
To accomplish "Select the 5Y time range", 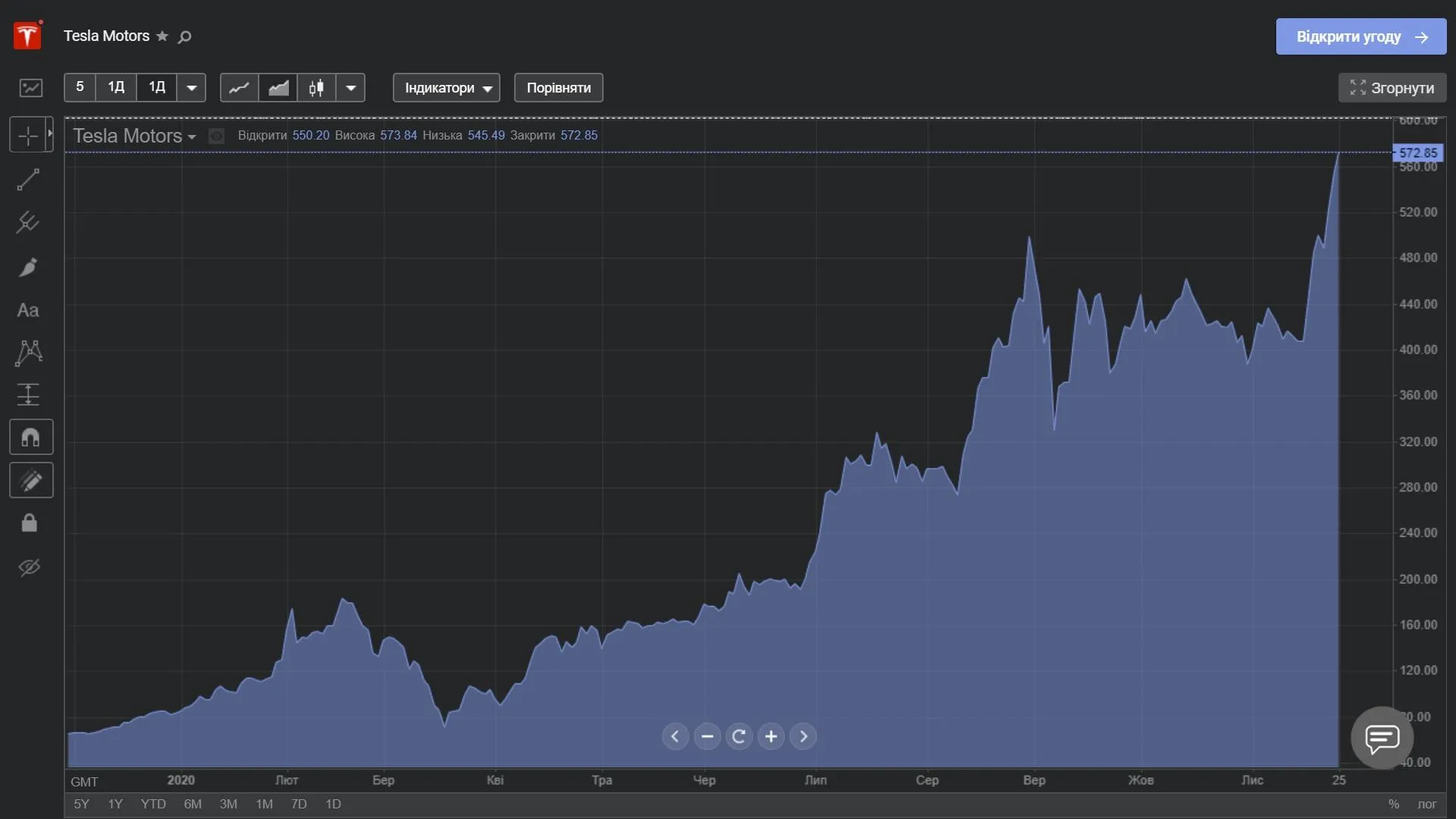I will 81,804.
